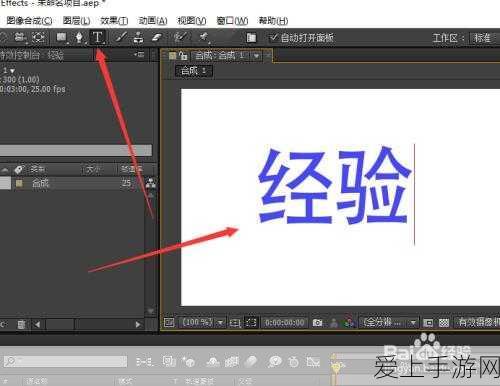Select the Eraser tool
The height and width of the screenshot is (386, 500).
pos(156,37)
